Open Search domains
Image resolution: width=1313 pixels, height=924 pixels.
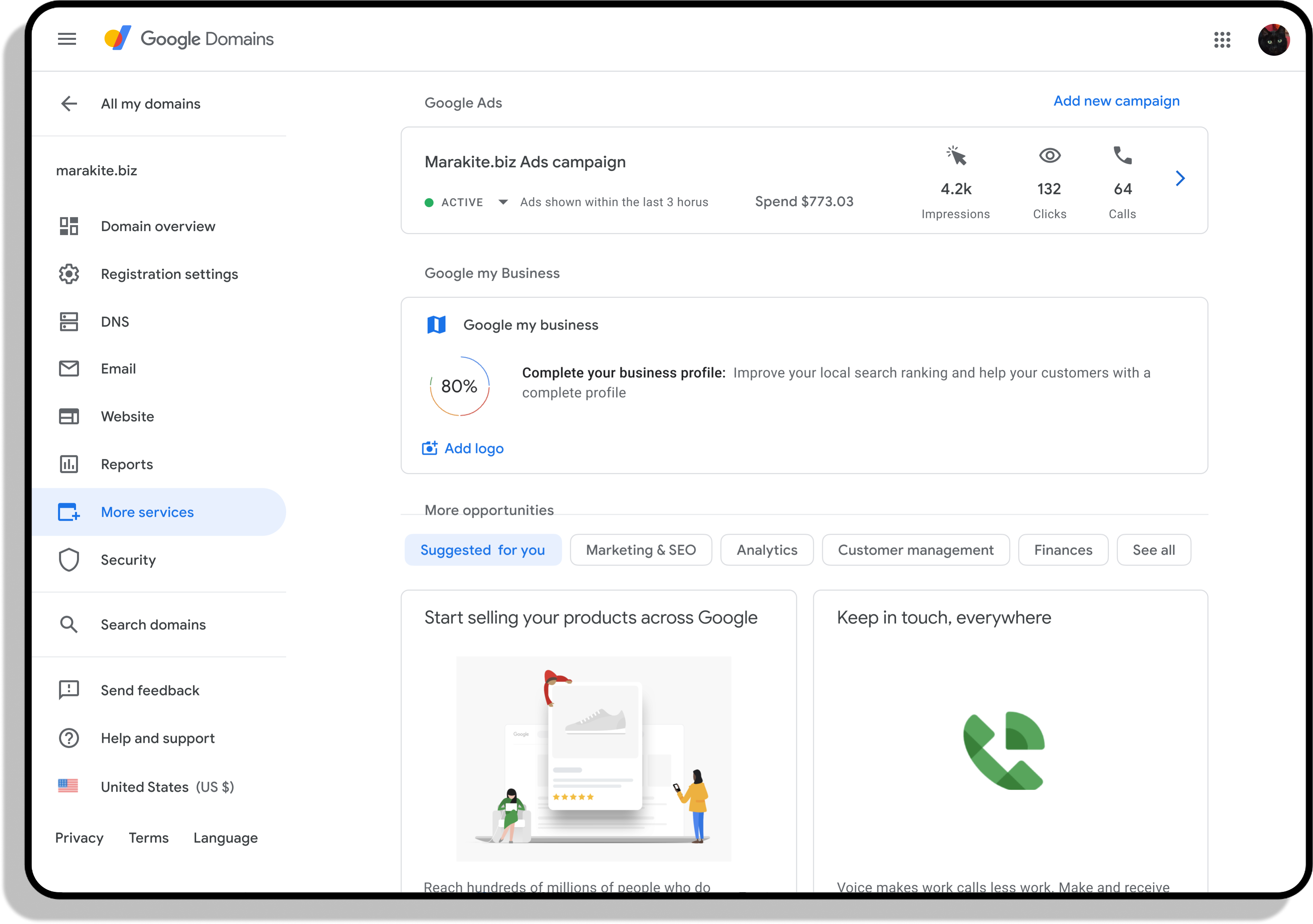[159, 624]
